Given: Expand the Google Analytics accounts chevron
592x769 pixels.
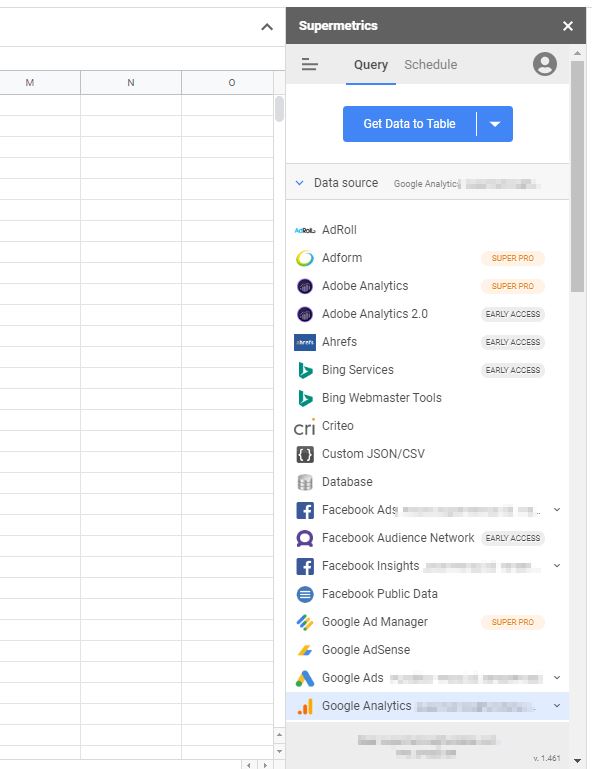Looking at the screenshot, I should click(x=557, y=706).
